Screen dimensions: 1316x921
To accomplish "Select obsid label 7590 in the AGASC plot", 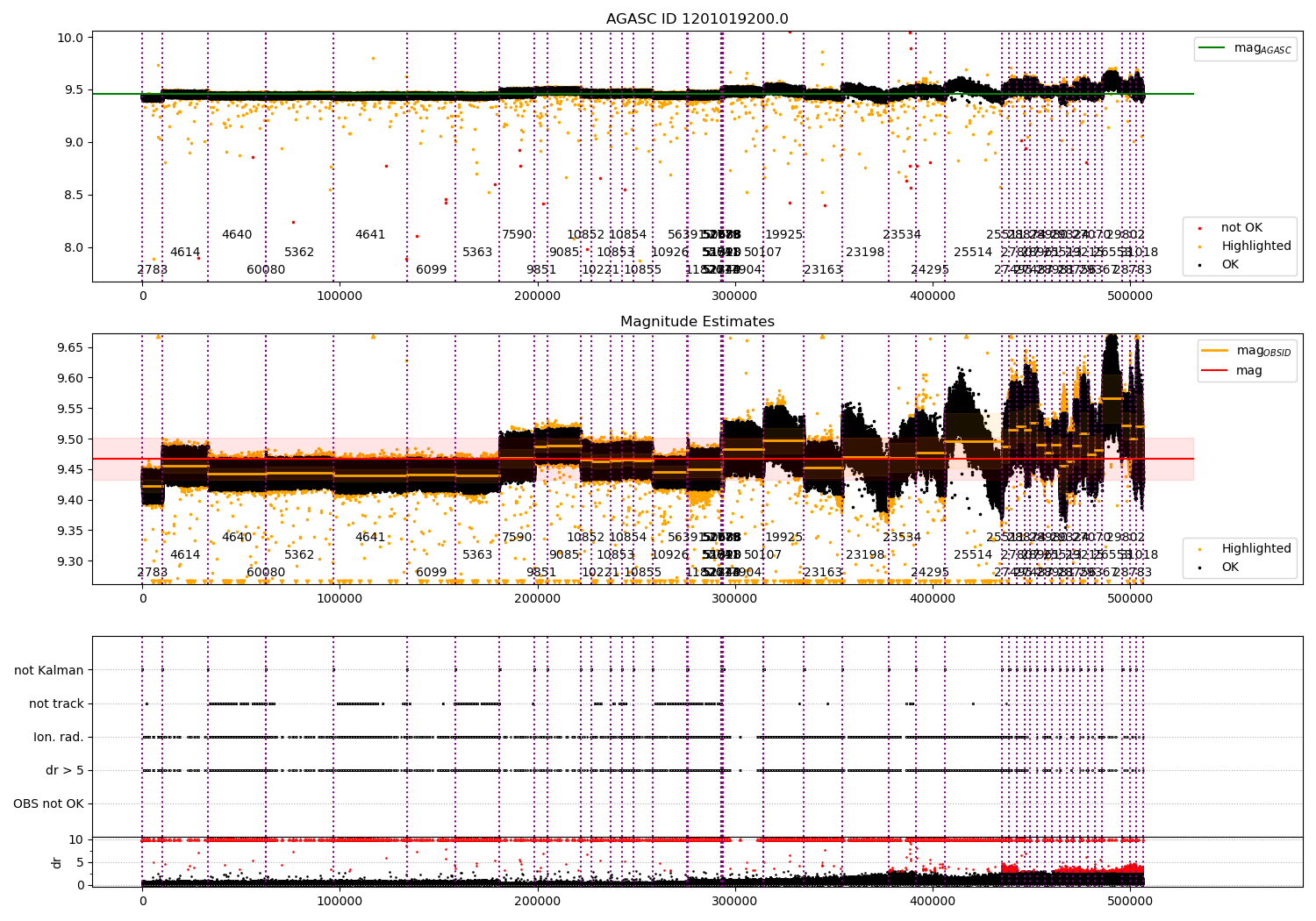I will point(517,235).
